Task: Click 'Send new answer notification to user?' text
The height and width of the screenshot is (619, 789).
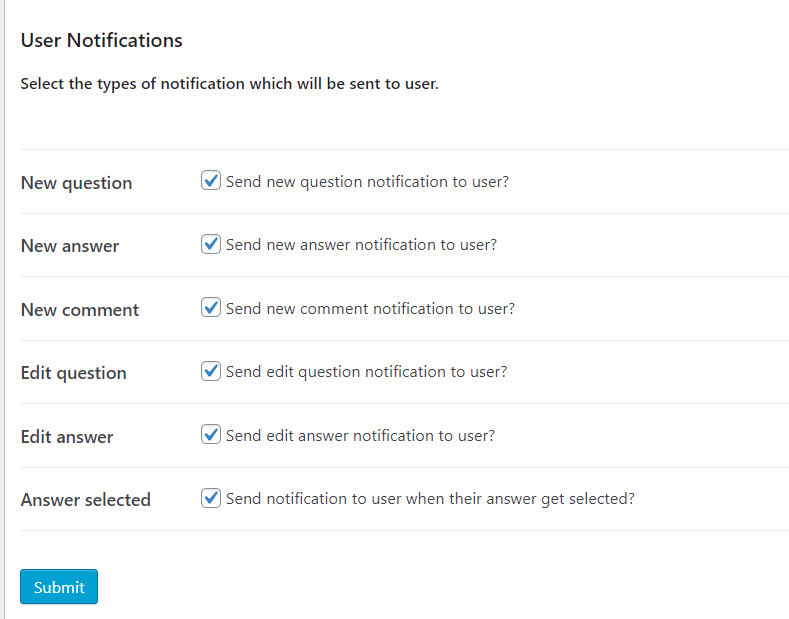Action: 361,245
